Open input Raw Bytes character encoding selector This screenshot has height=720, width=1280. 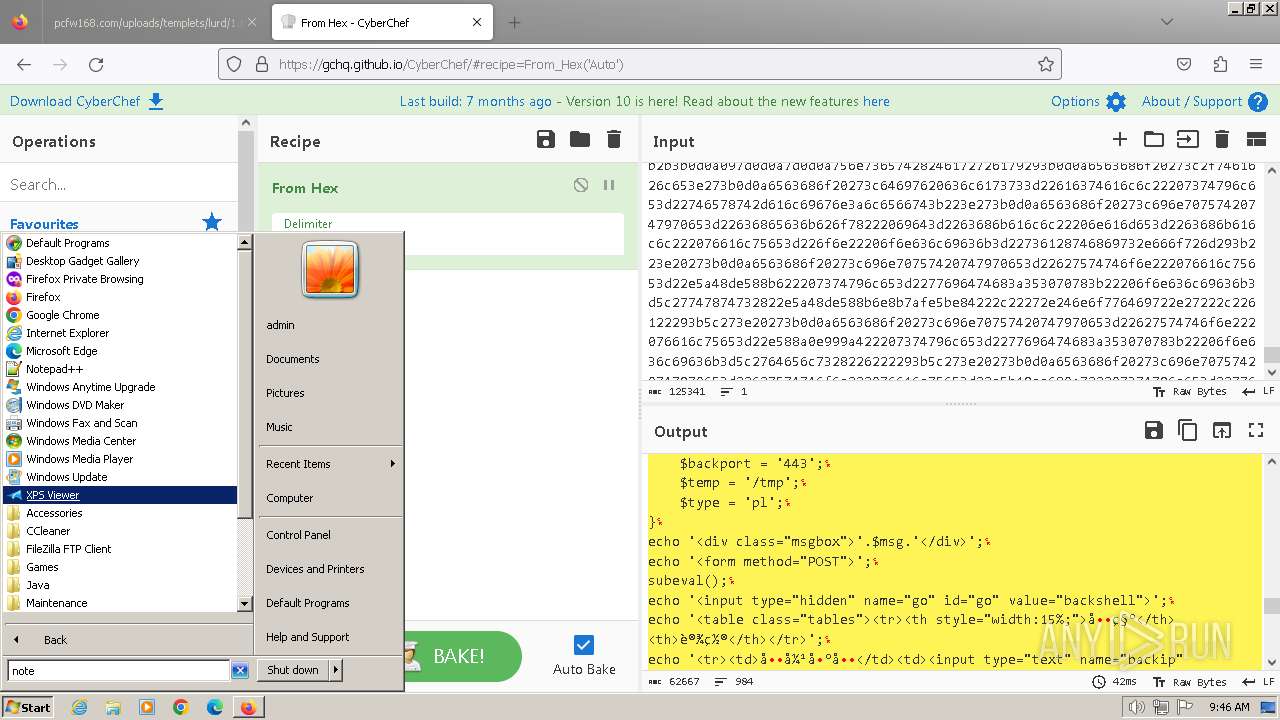coord(1190,391)
